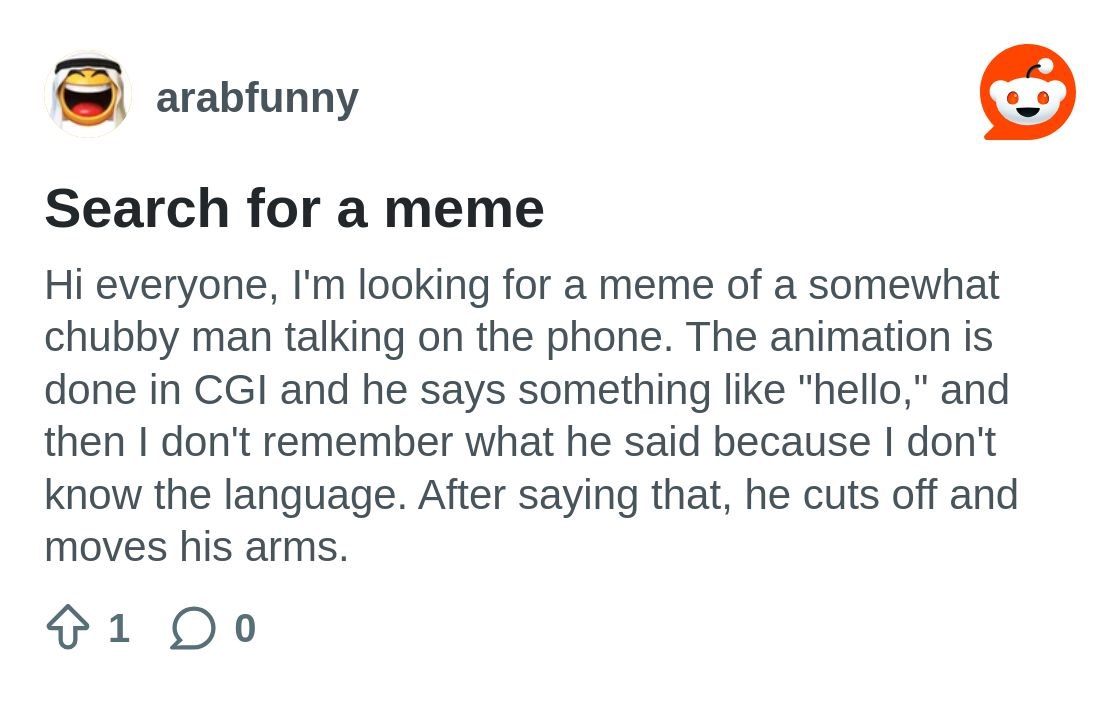Image resolution: width=1120 pixels, height=702 pixels.
Task: Visit the arabfunny community name link
Action: [x=257, y=98]
